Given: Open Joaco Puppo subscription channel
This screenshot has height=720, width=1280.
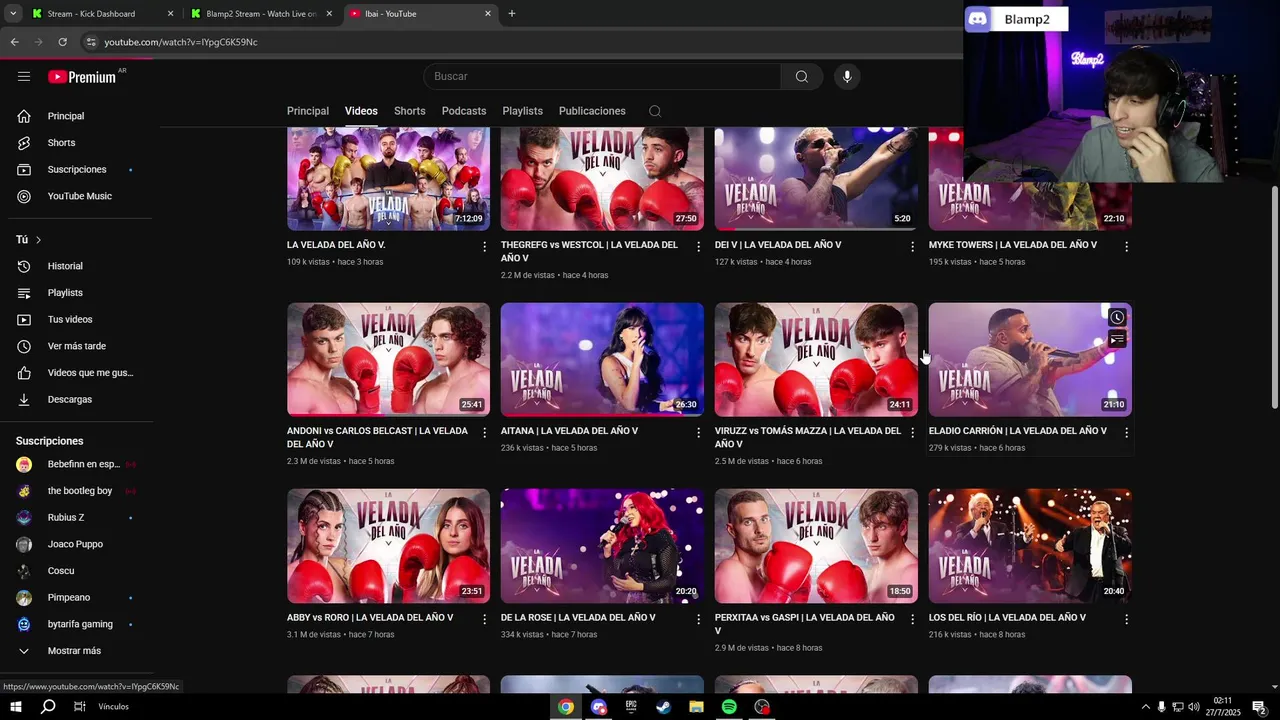Looking at the screenshot, I should pos(76,544).
